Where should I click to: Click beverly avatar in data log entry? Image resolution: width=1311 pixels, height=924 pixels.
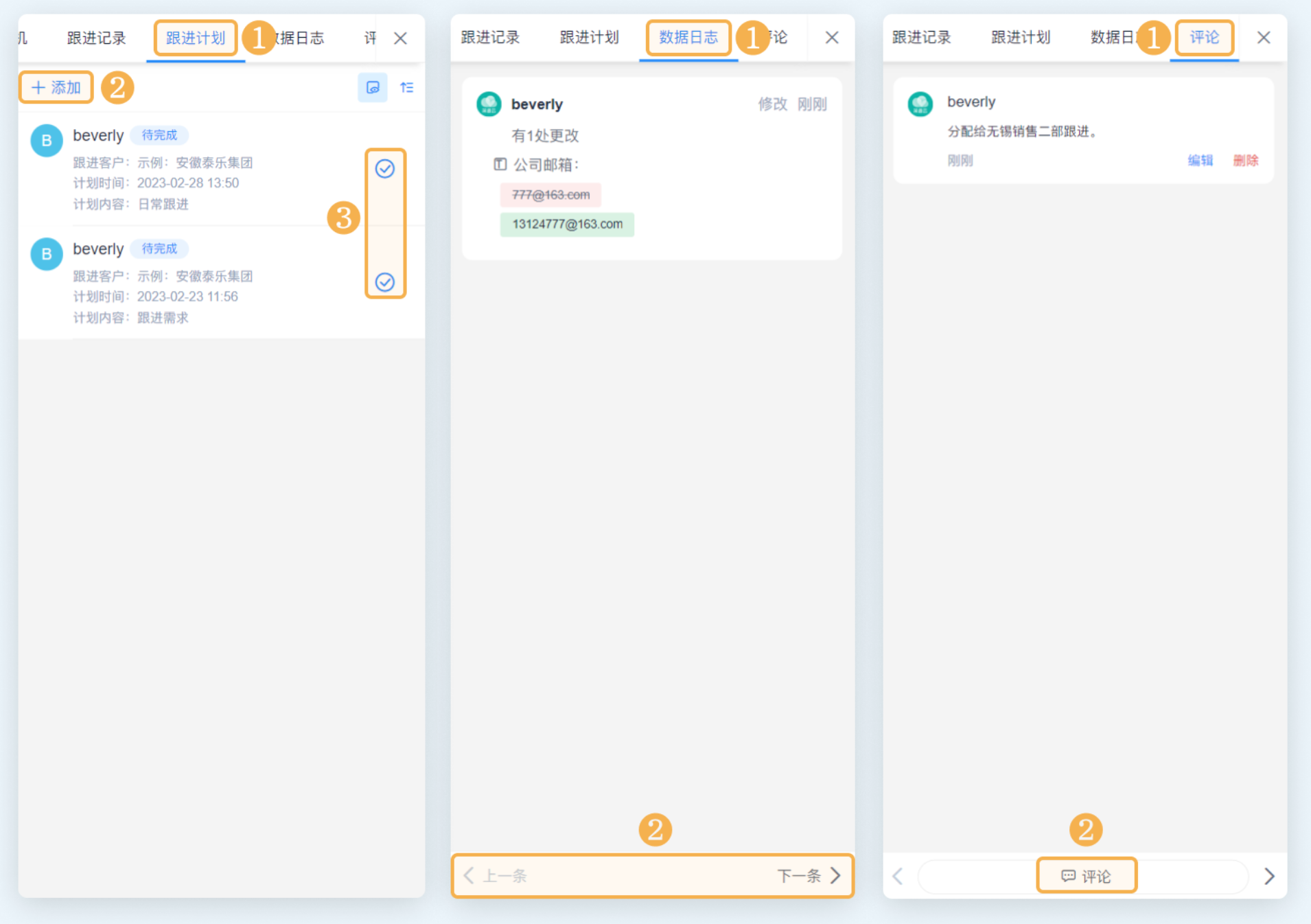coord(489,104)
